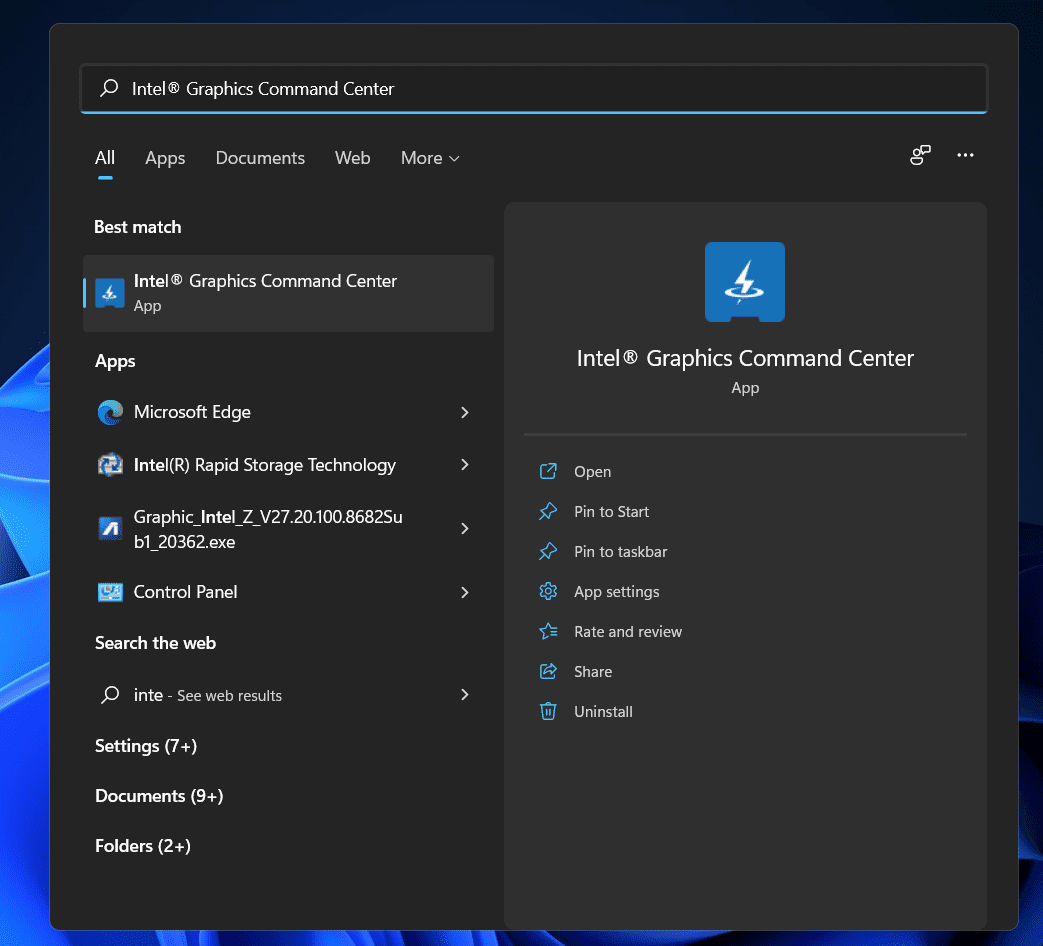Screen dimensions: 1043x946
Task: Select App settings option
Action: click(x=616, y=591)
